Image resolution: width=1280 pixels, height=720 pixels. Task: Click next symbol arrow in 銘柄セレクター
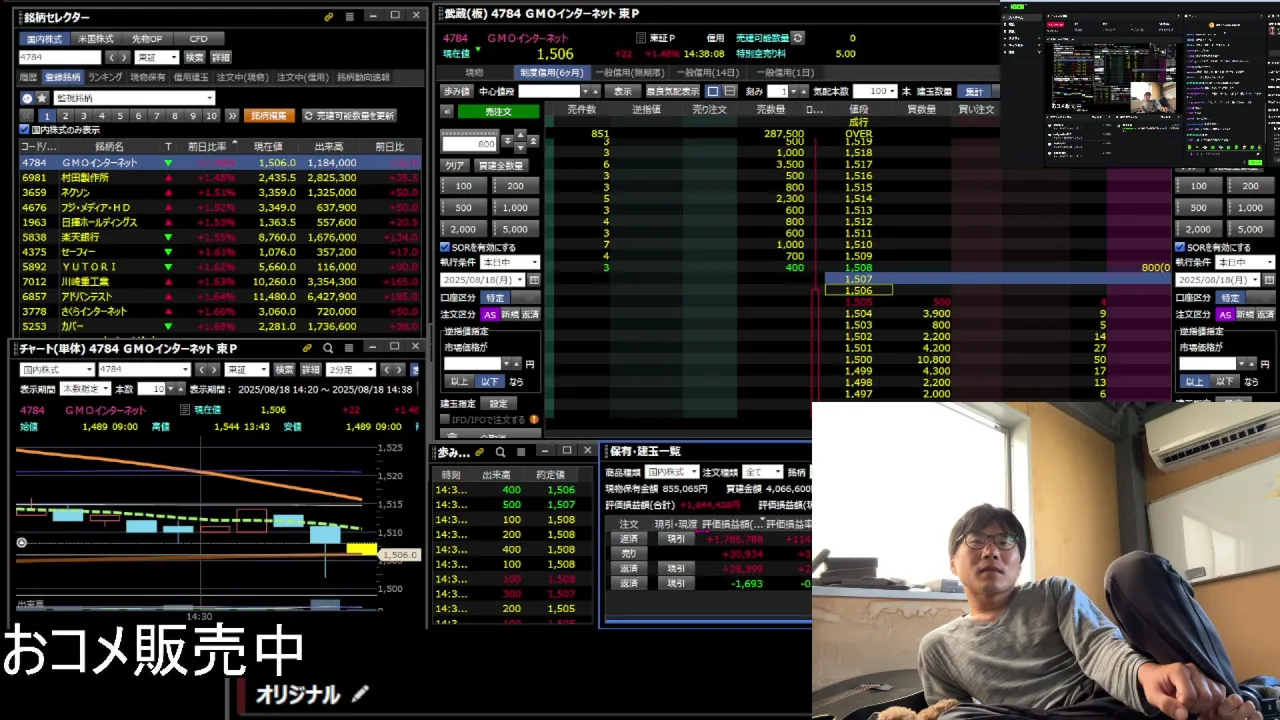pos(124,58)
